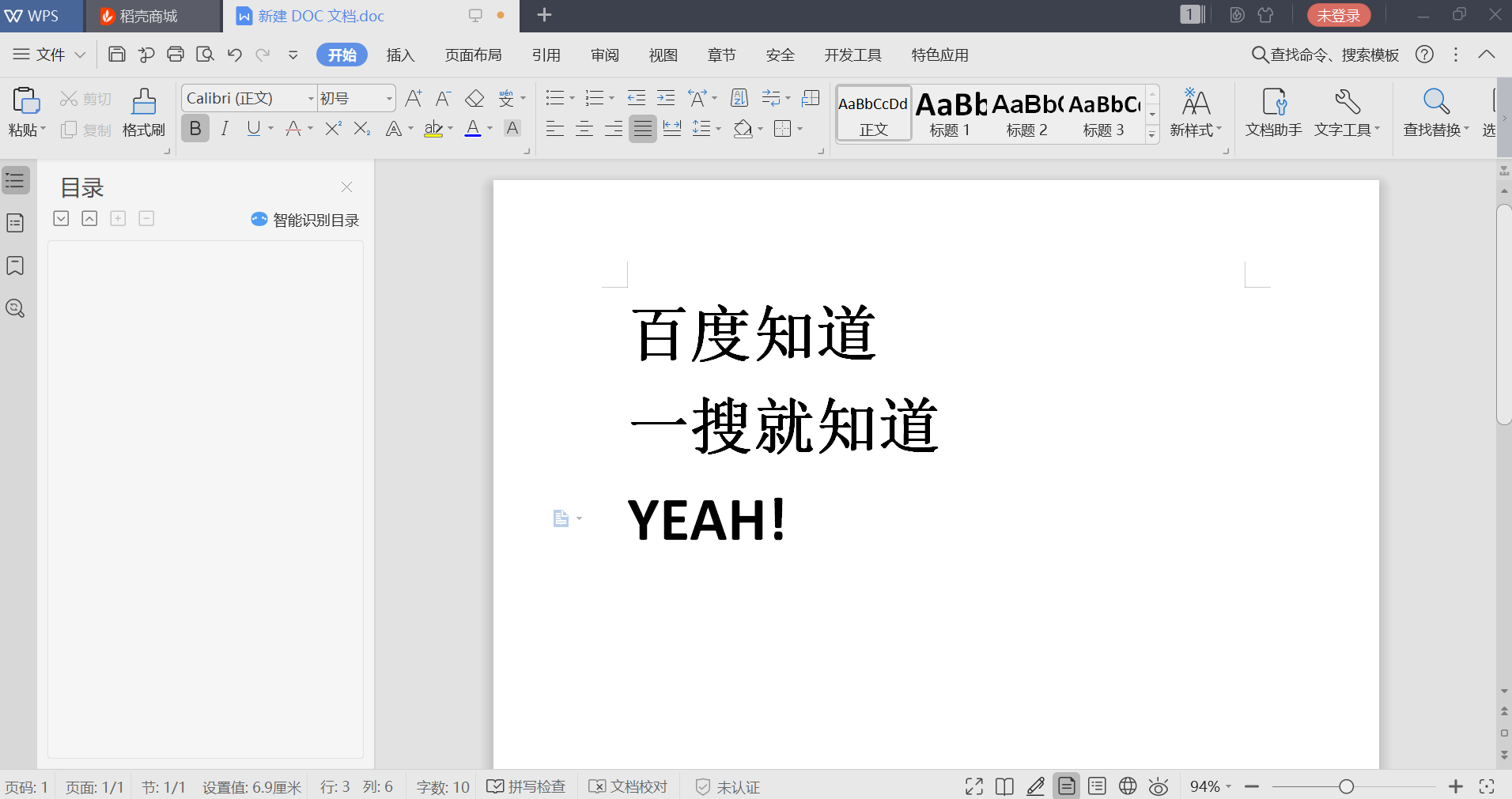
Task: Click the Print icon in quick toolbar
Action: [x=176, y=55]
